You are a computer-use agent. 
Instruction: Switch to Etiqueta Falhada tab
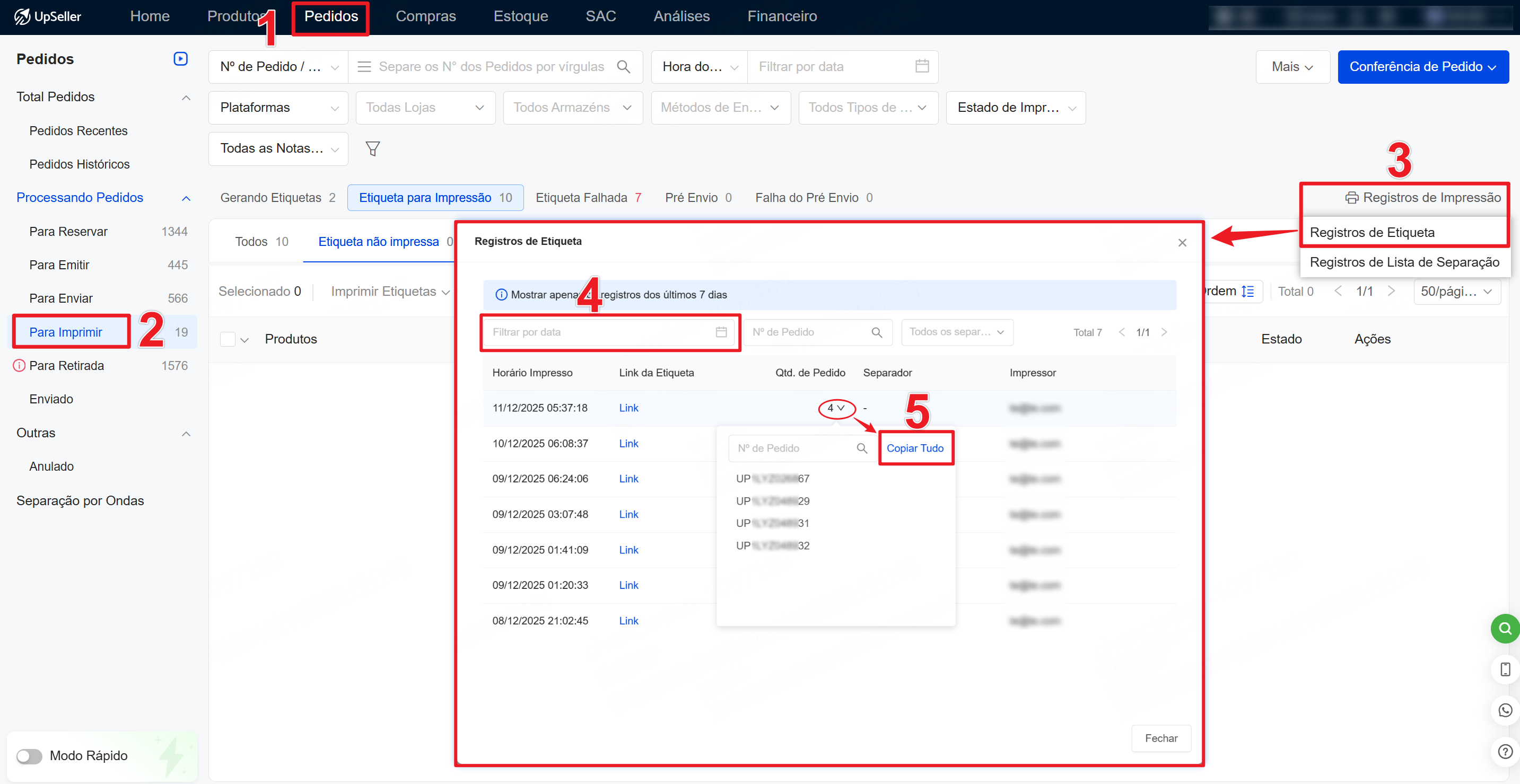point(588,198)
